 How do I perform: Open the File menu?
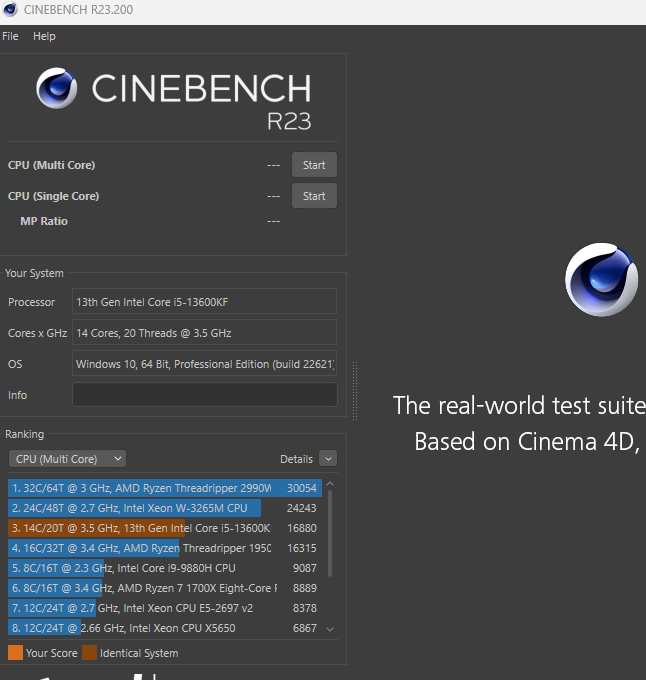(10, 36)
